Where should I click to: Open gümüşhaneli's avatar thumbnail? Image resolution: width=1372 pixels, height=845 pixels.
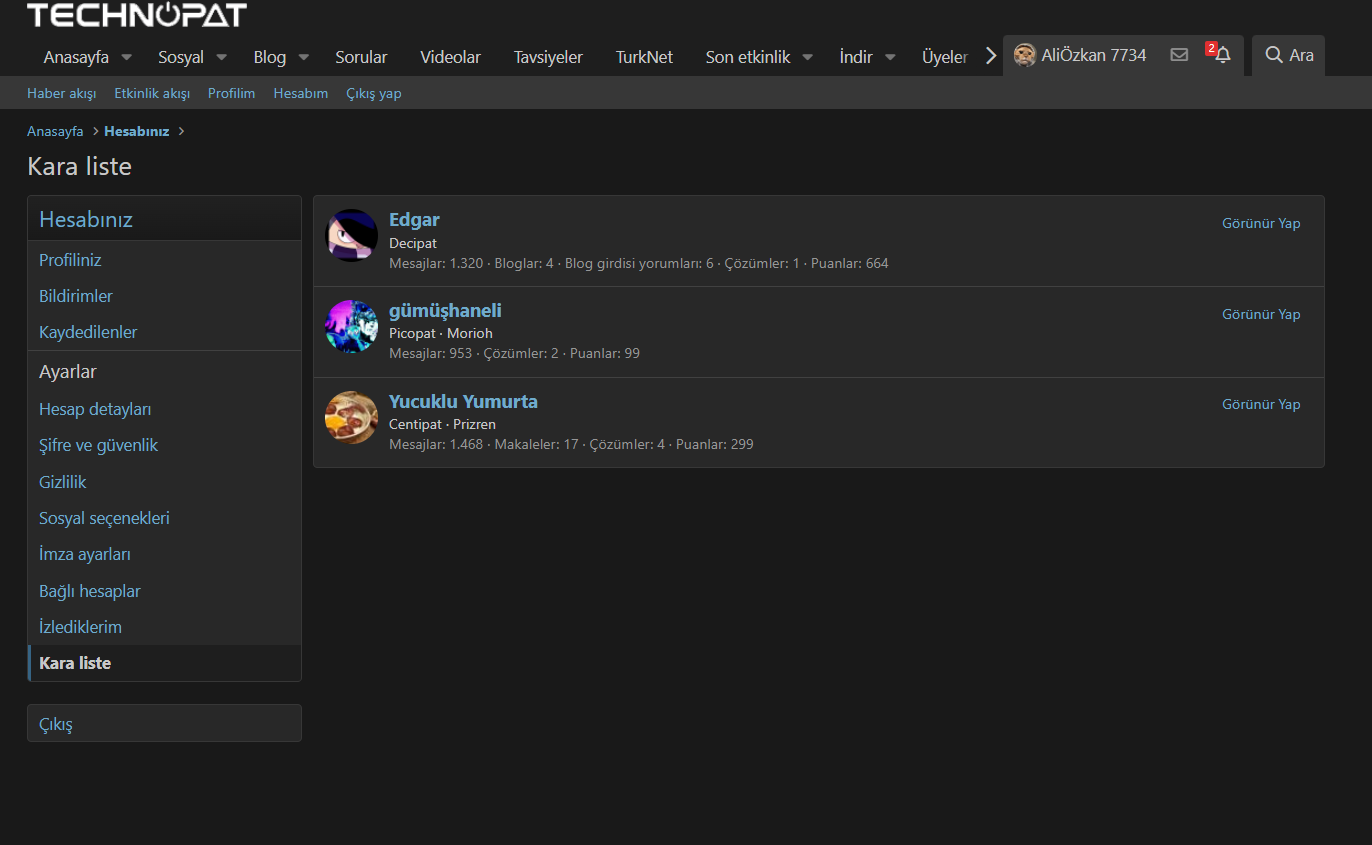[351, 326]
